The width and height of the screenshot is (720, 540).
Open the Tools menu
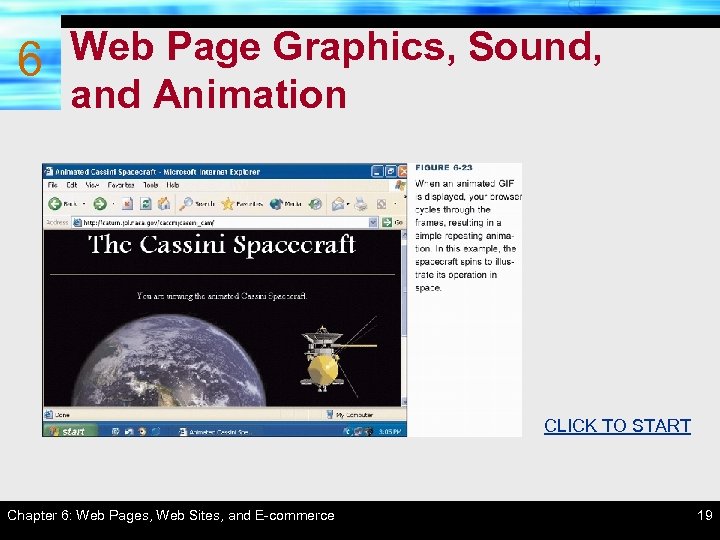150,185
